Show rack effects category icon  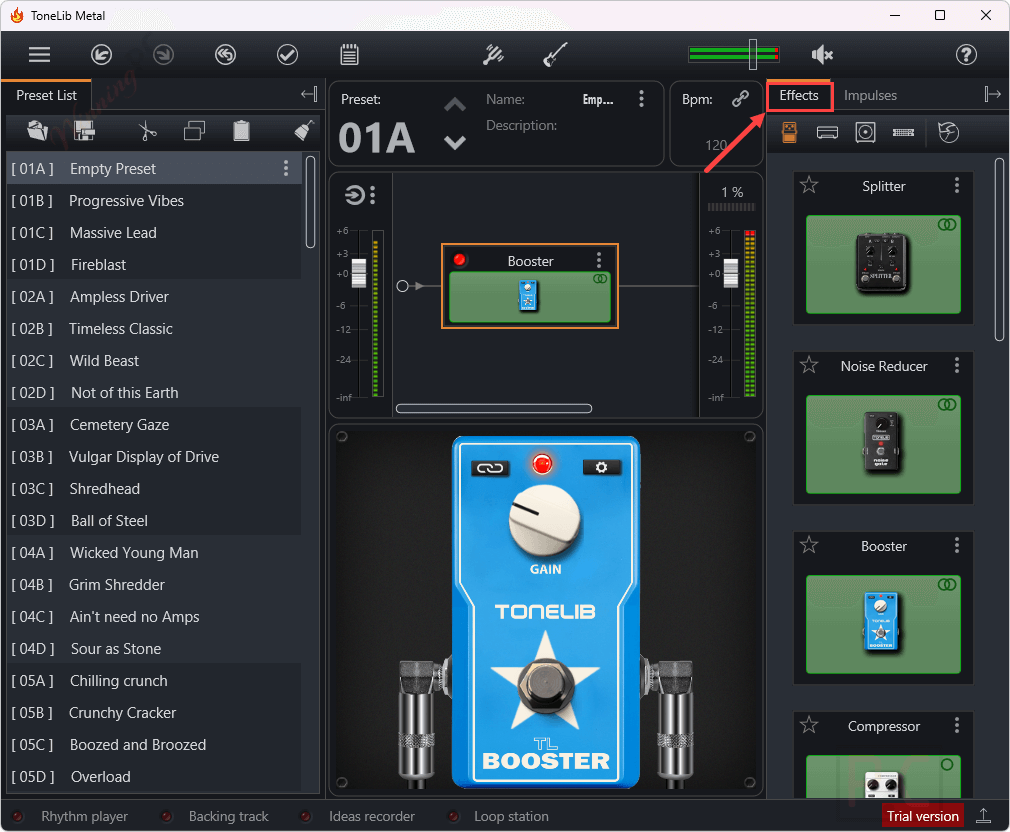(903, 133)
